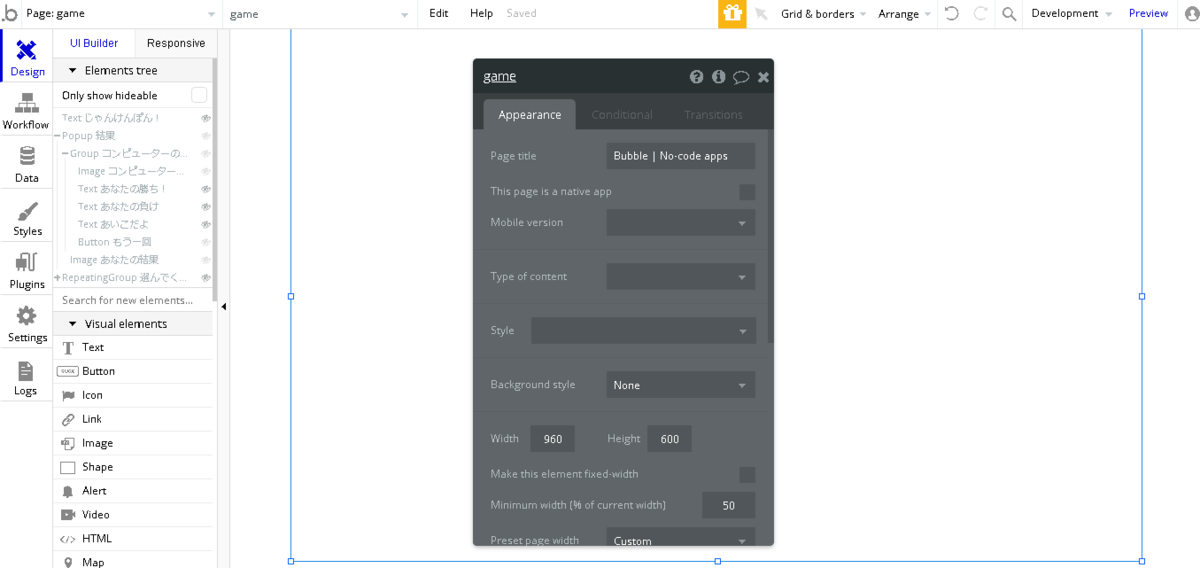Screen dimensions: 1200x568
Task: Open the Grid & borders dropdown
Action: pos(823,14)
